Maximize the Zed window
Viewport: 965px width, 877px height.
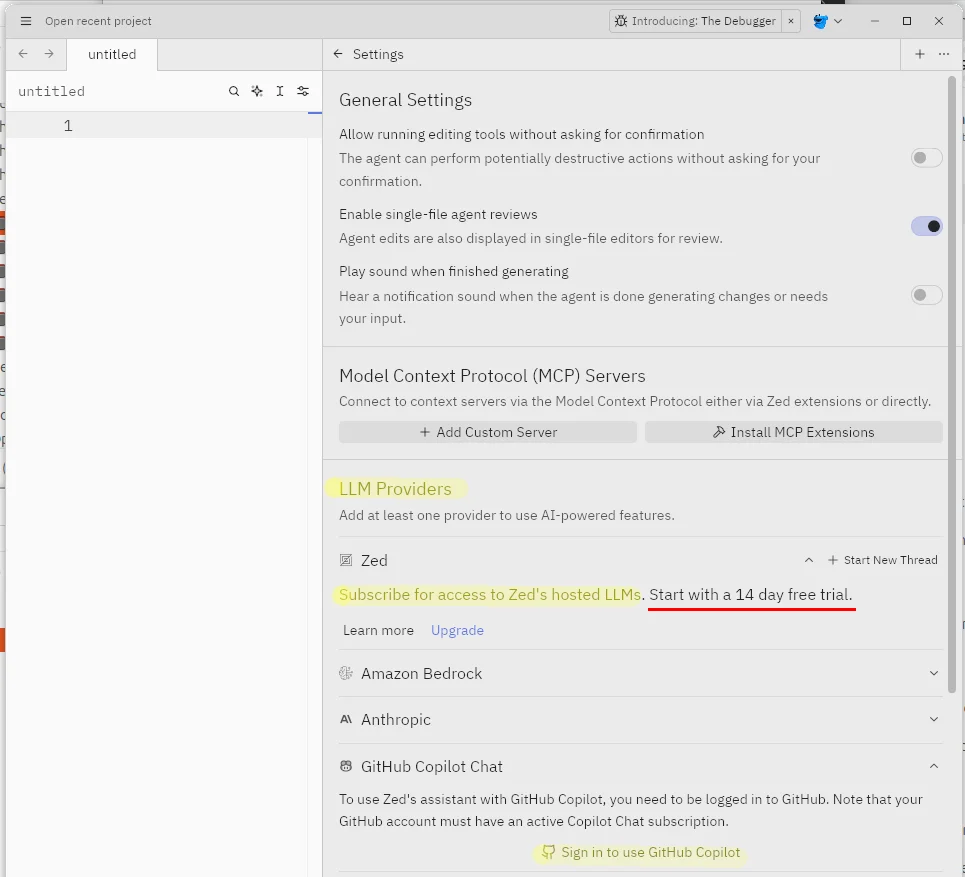click(907, 21)
